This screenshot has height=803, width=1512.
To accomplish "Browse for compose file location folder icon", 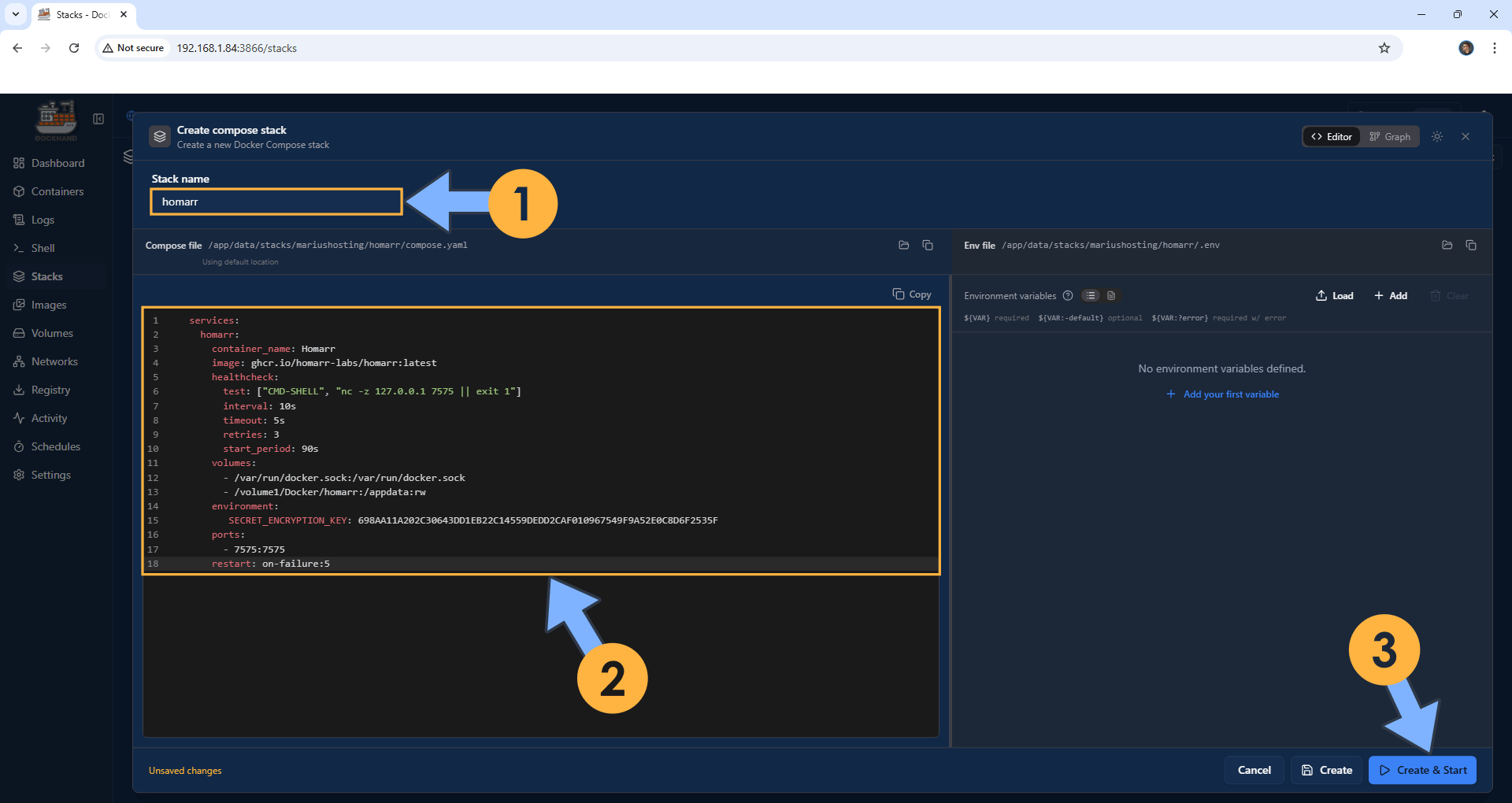I will pos(903,246).
